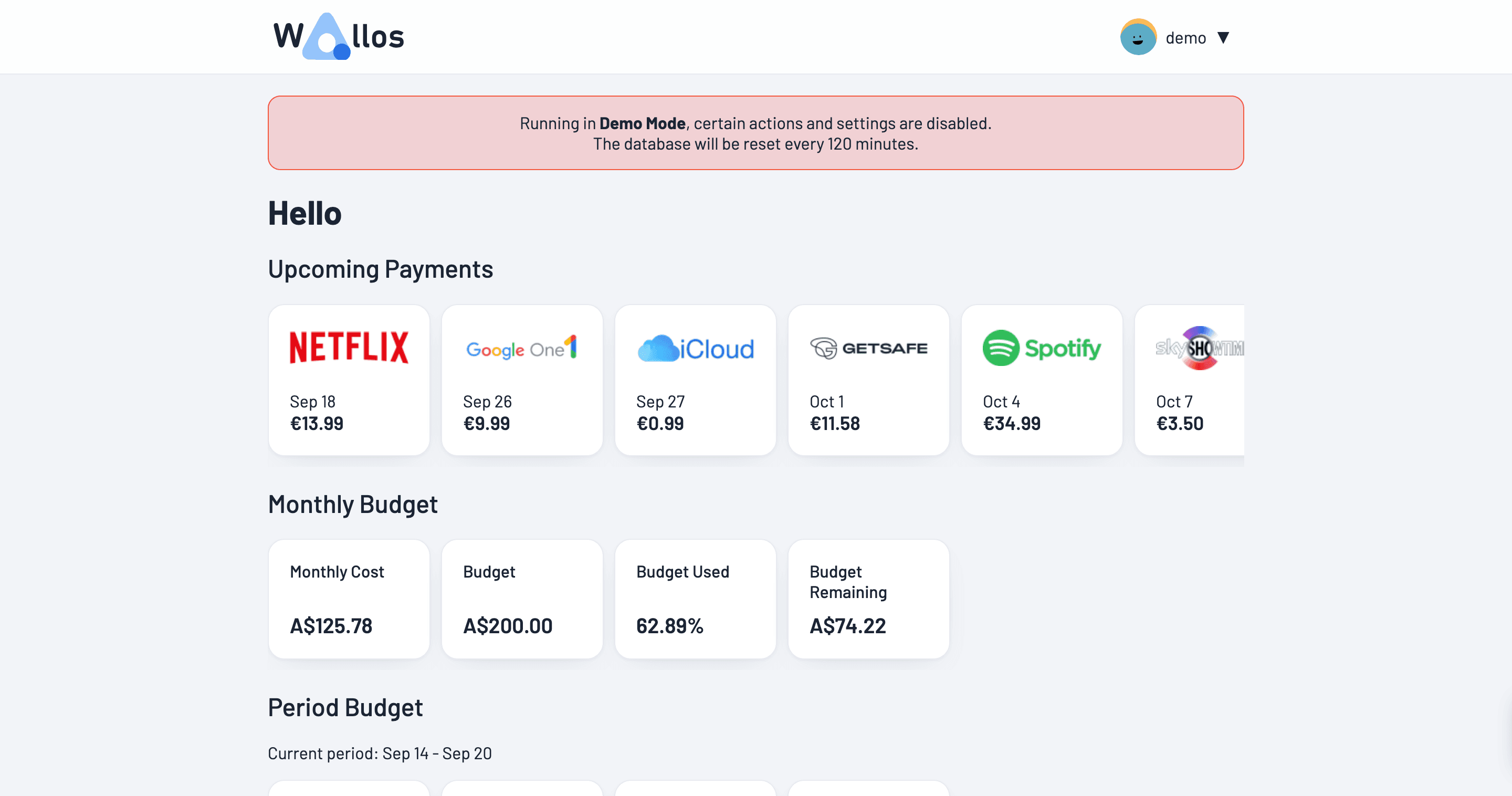The image size is (1512, 796).
Task: Click the Upcoming Payments heading
Action: [x=380, y=269]
